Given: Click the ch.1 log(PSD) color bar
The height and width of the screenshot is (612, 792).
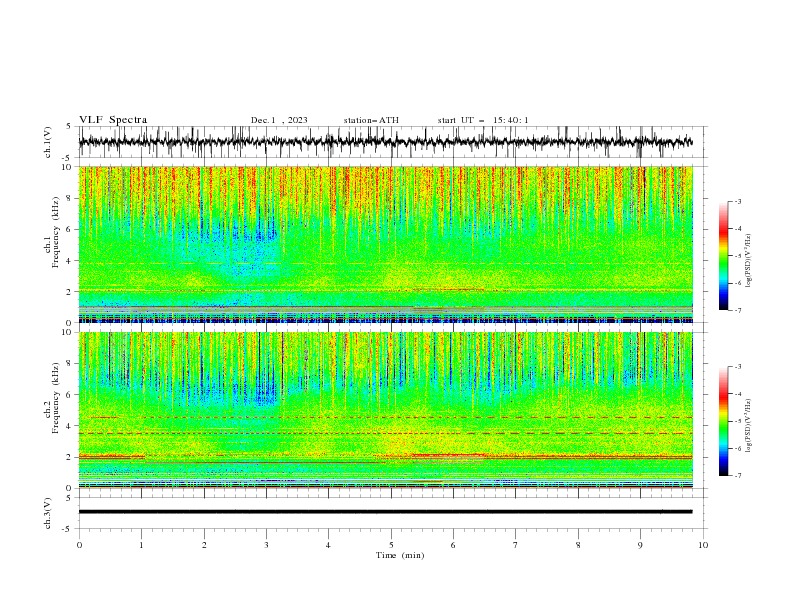Looking at the screenshot, I should pyautogui.click(x=723, y=256).
